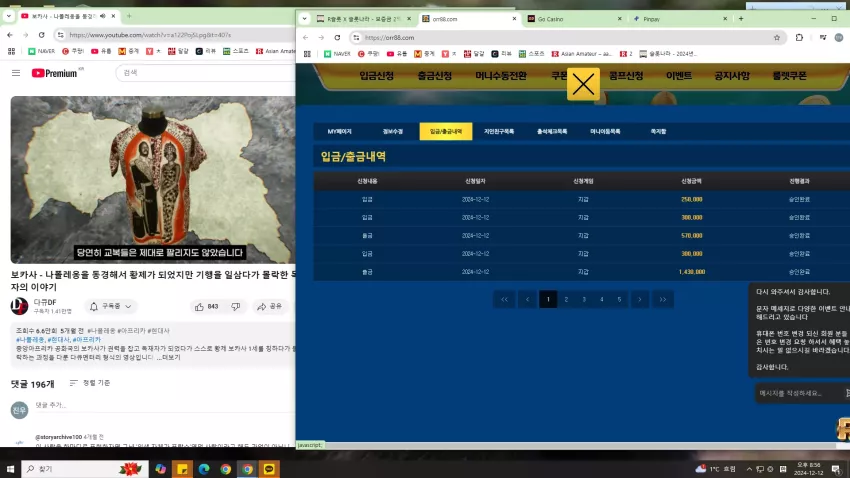Open the YouTube hamburger guide menu
The height and width of the screenshot is (478, 850).
coord(16,73)
